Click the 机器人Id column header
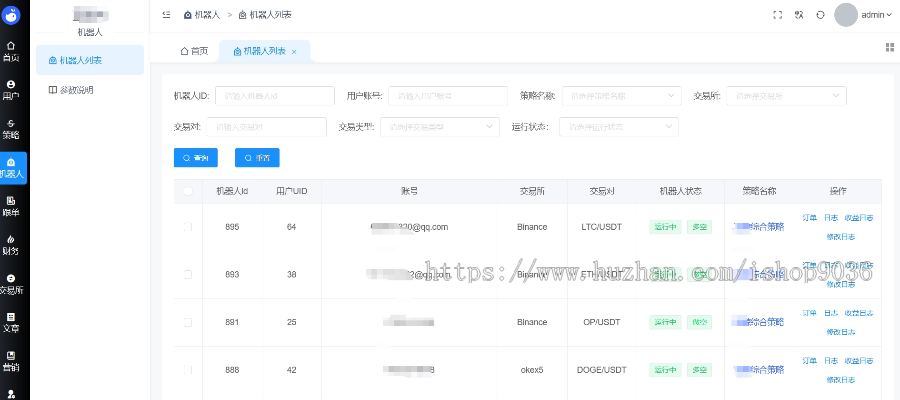This screenshot has height=400, width=900. [x=232, y=191]
